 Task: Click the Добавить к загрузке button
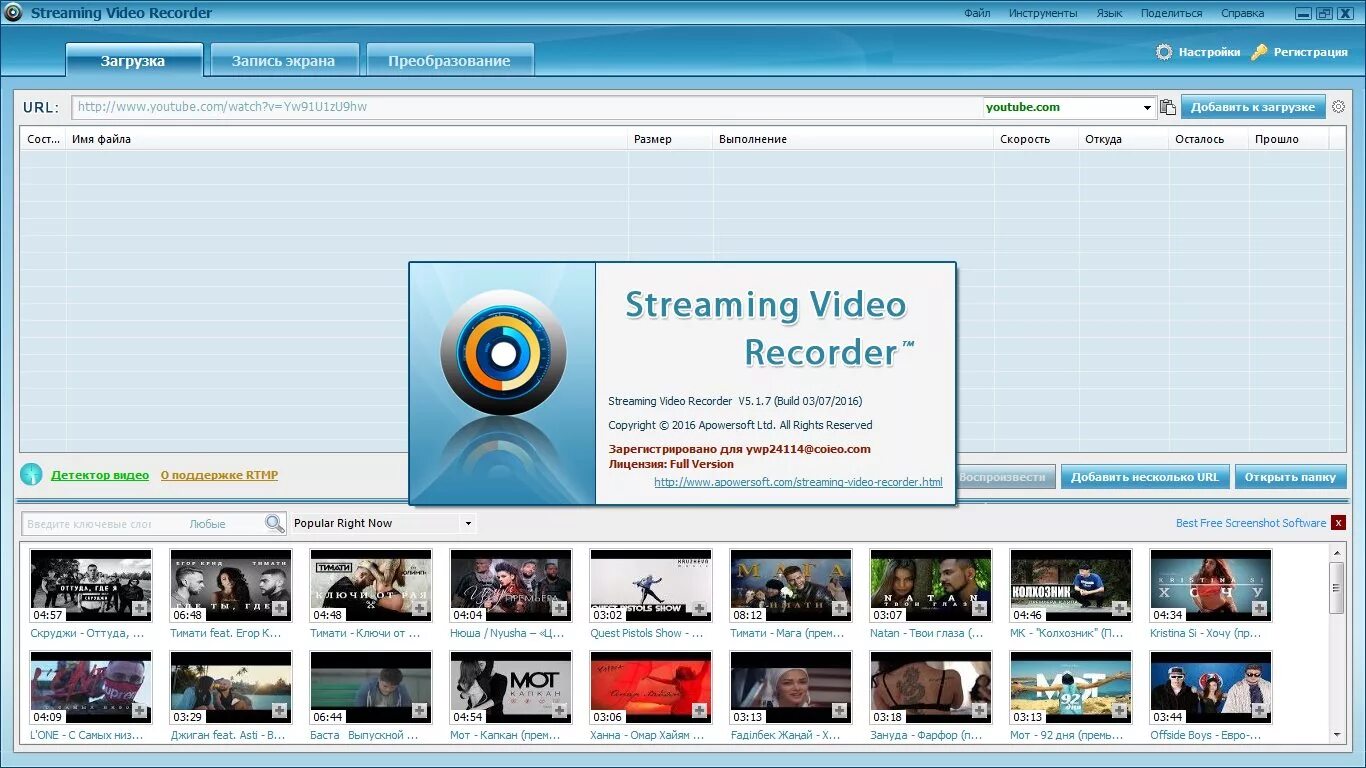click(x=1253, y=107)
